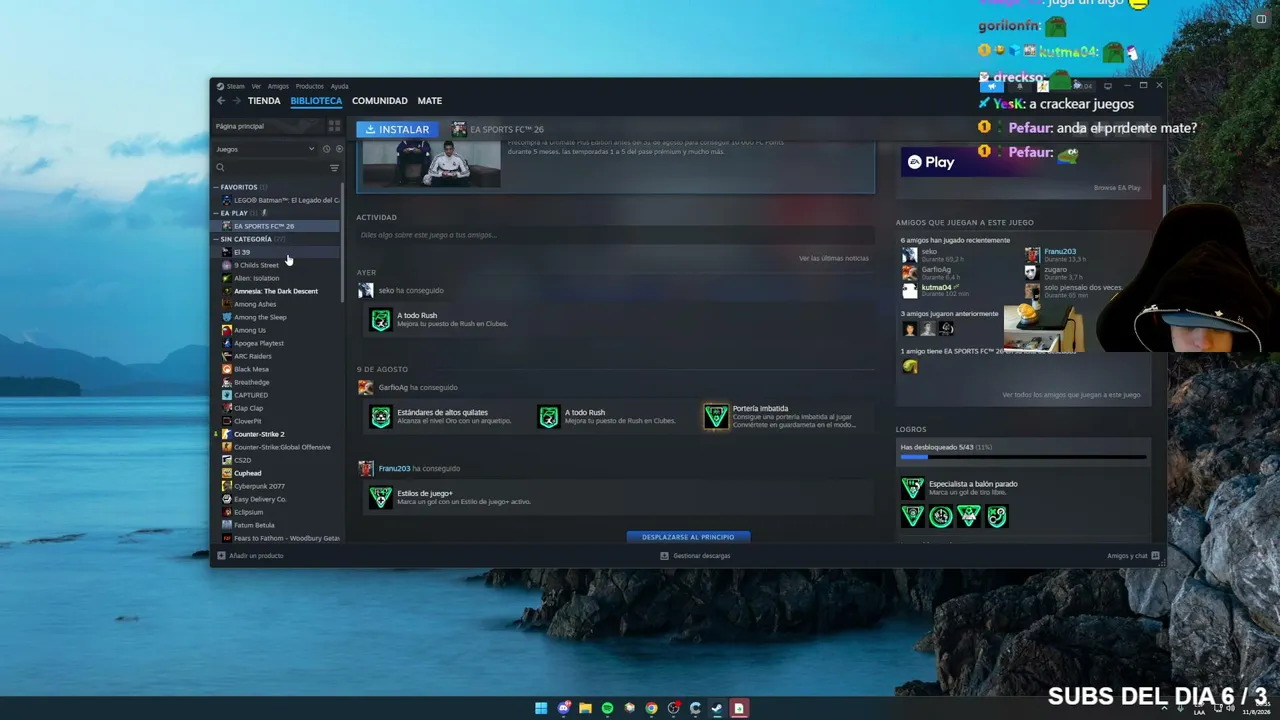The image size is (1280, 720).
Task: Switch to the TIENDA tab
Action: (x=264, y=101)
